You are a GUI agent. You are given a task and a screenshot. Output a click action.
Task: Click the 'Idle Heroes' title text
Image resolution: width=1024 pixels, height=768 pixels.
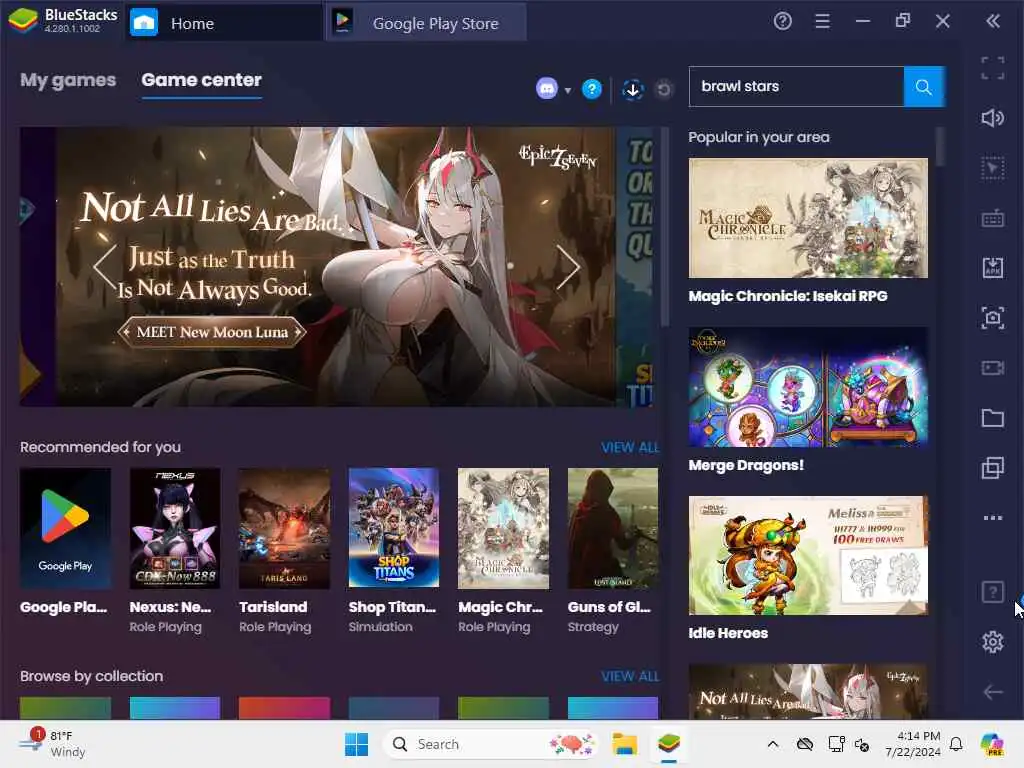tap(728, 633)
